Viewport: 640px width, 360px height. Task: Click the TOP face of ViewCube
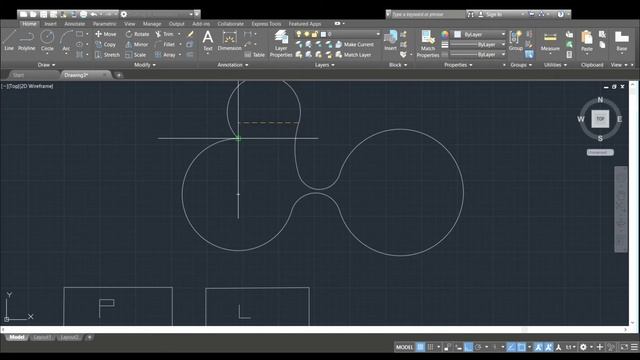pos(600,119)
